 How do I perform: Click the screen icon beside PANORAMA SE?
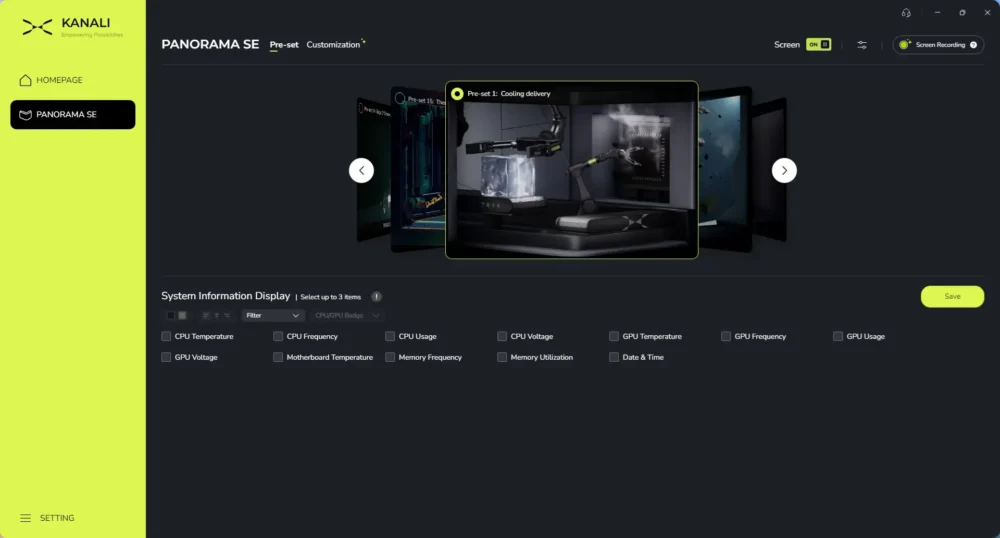(26, 115)
